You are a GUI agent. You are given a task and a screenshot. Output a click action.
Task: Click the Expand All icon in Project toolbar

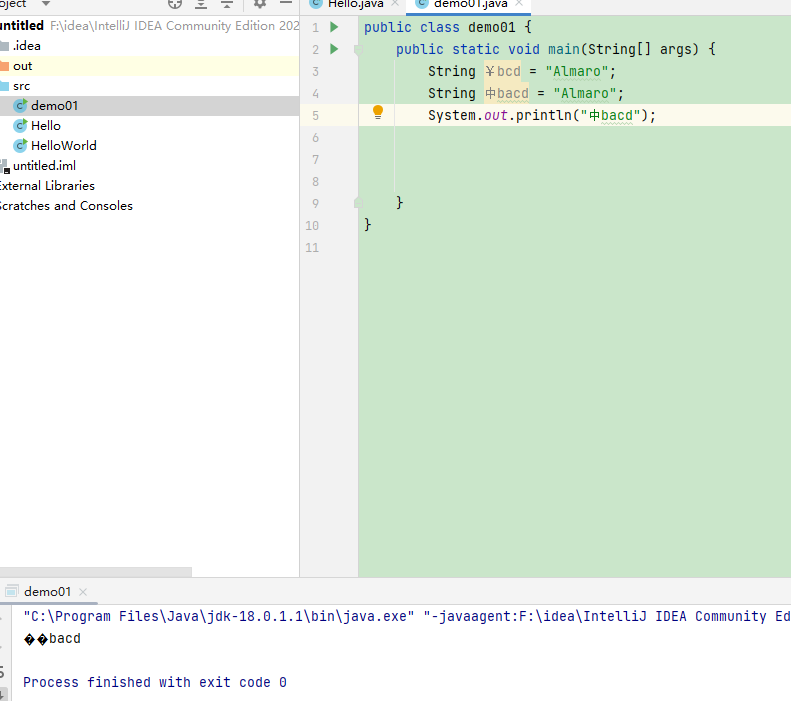(x=201, y=4)
